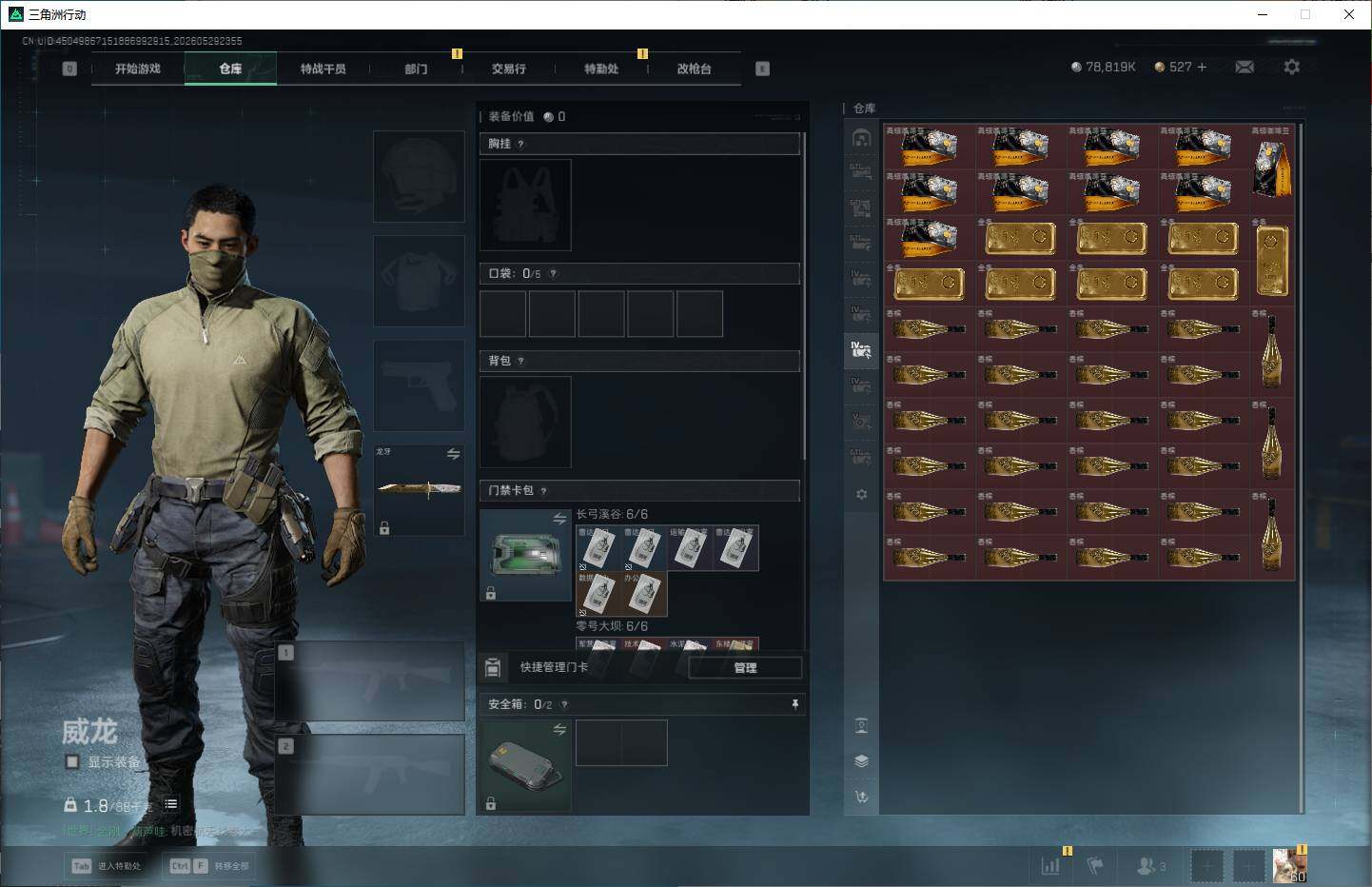Show help for 口袋 section

(x=553, y=273)
